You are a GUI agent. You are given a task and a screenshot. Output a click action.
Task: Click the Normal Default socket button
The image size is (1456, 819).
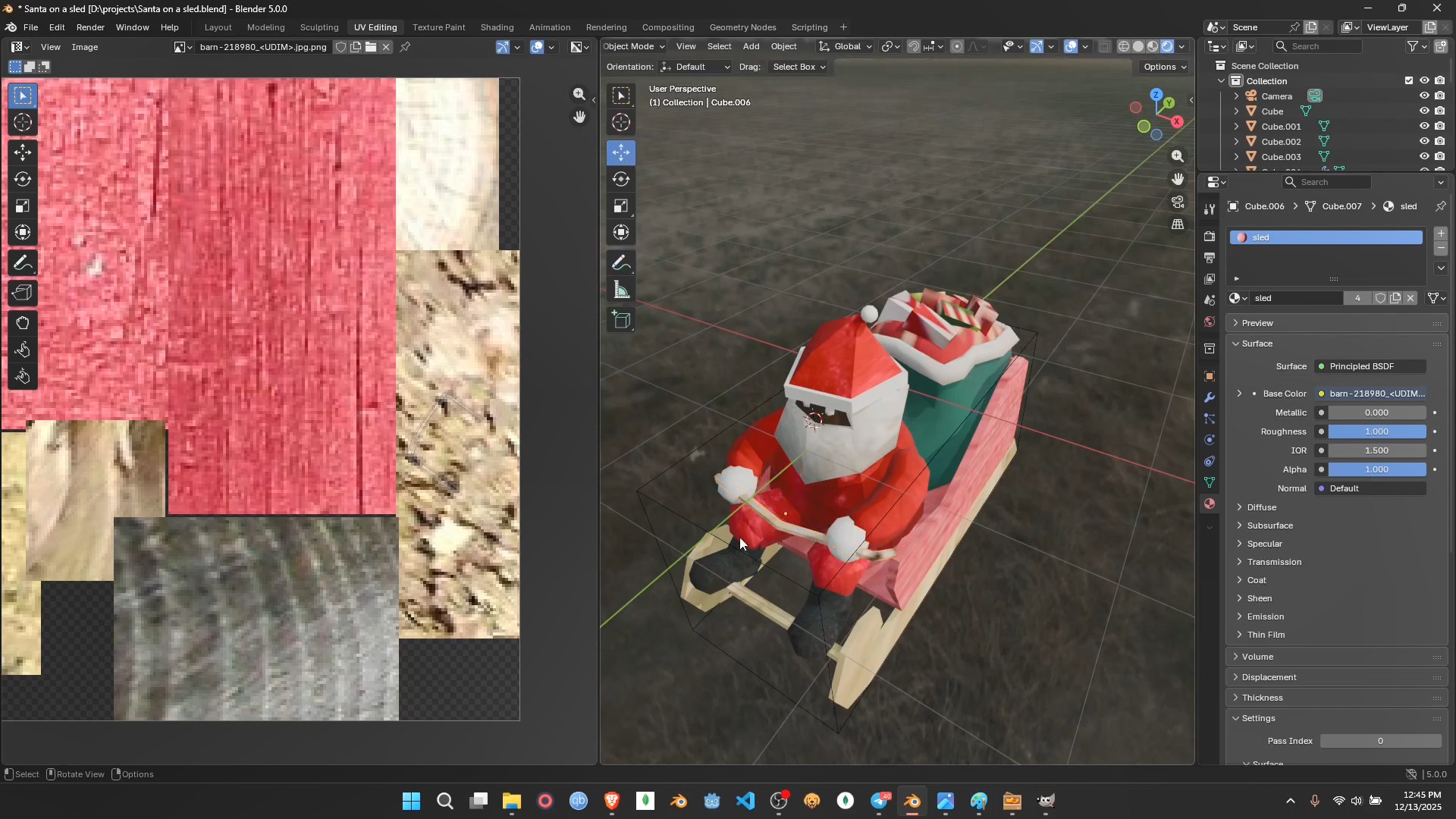point(1370,489)
